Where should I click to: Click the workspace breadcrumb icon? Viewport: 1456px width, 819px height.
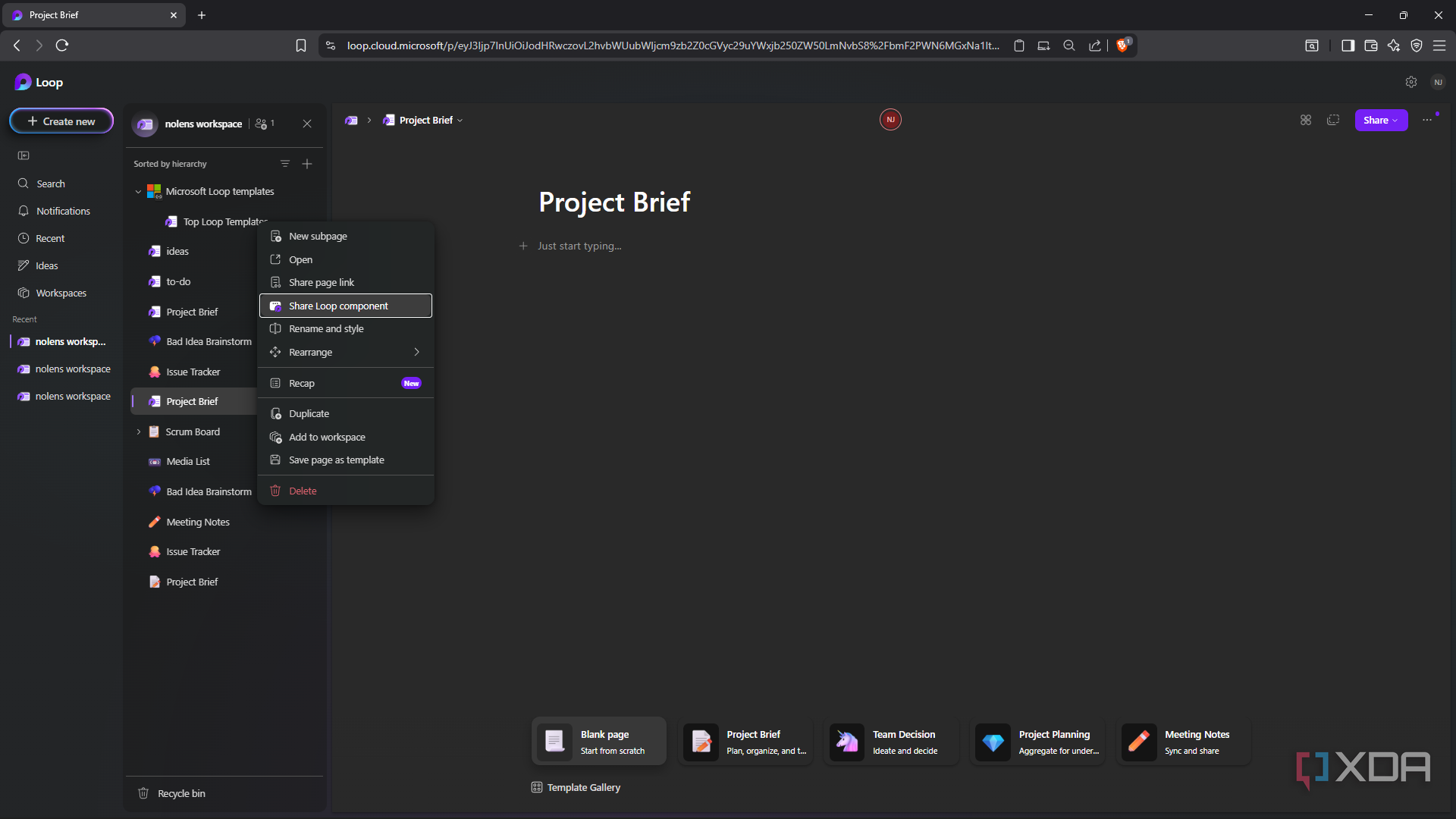[351, 120]
